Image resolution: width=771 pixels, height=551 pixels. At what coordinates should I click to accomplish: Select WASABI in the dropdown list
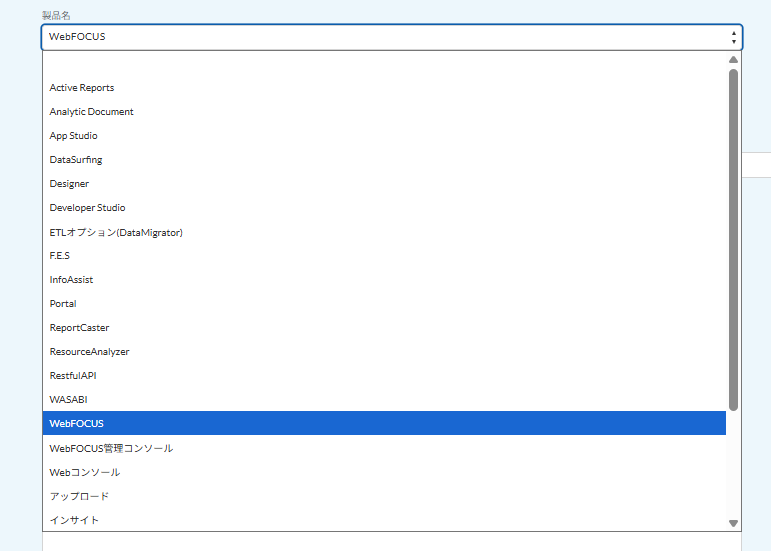click(x=384, y=400)
